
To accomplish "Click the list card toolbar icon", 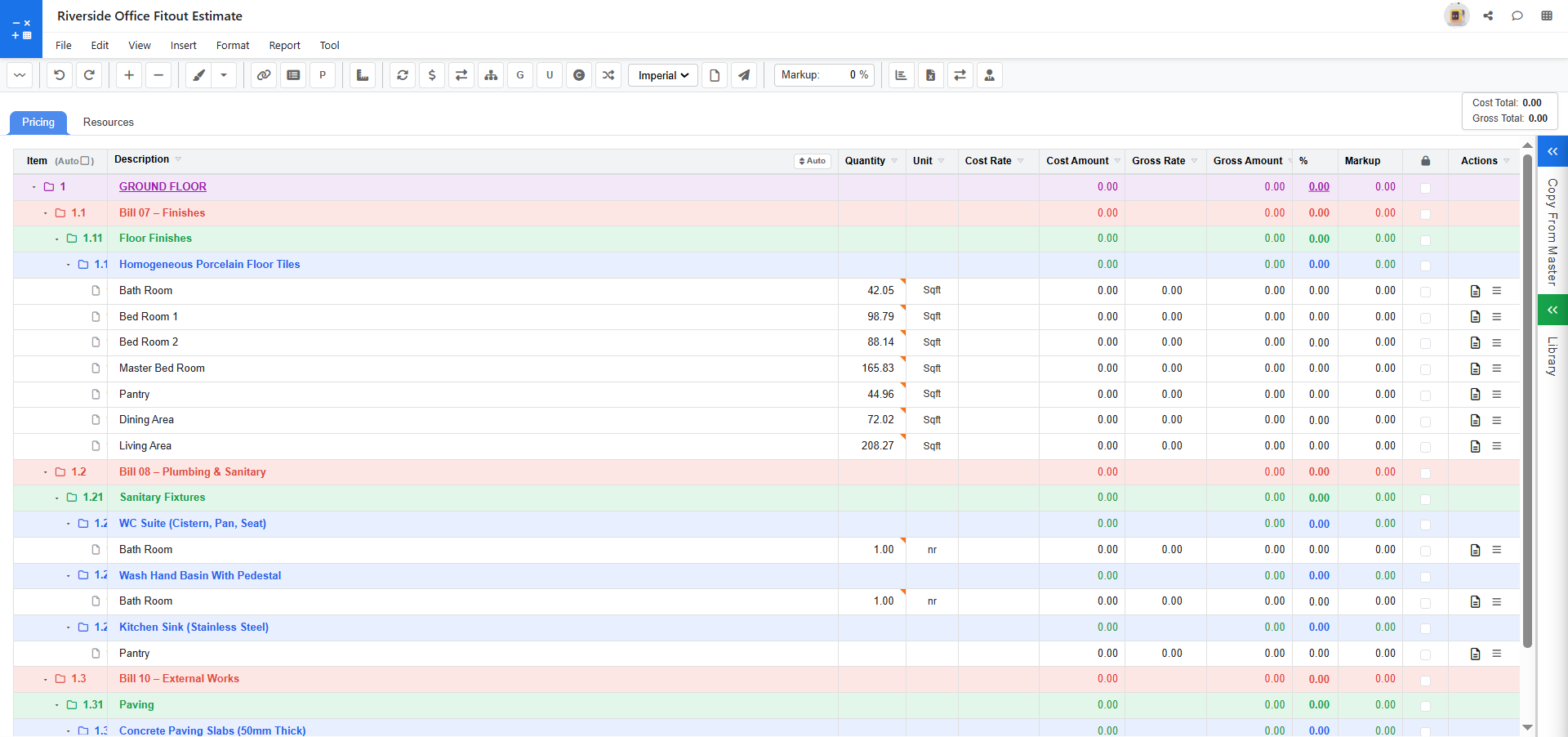I will (293, 75).
